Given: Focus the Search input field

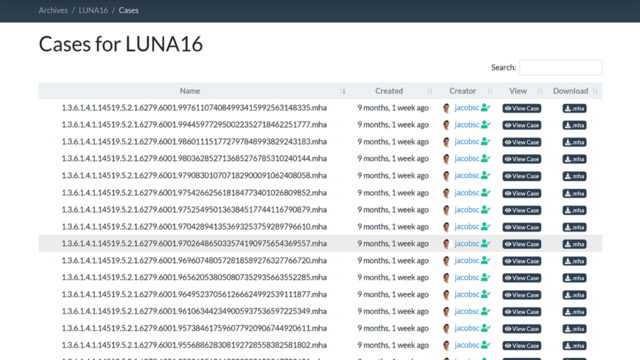Looking at the screenshot, I should click(560, 67).
